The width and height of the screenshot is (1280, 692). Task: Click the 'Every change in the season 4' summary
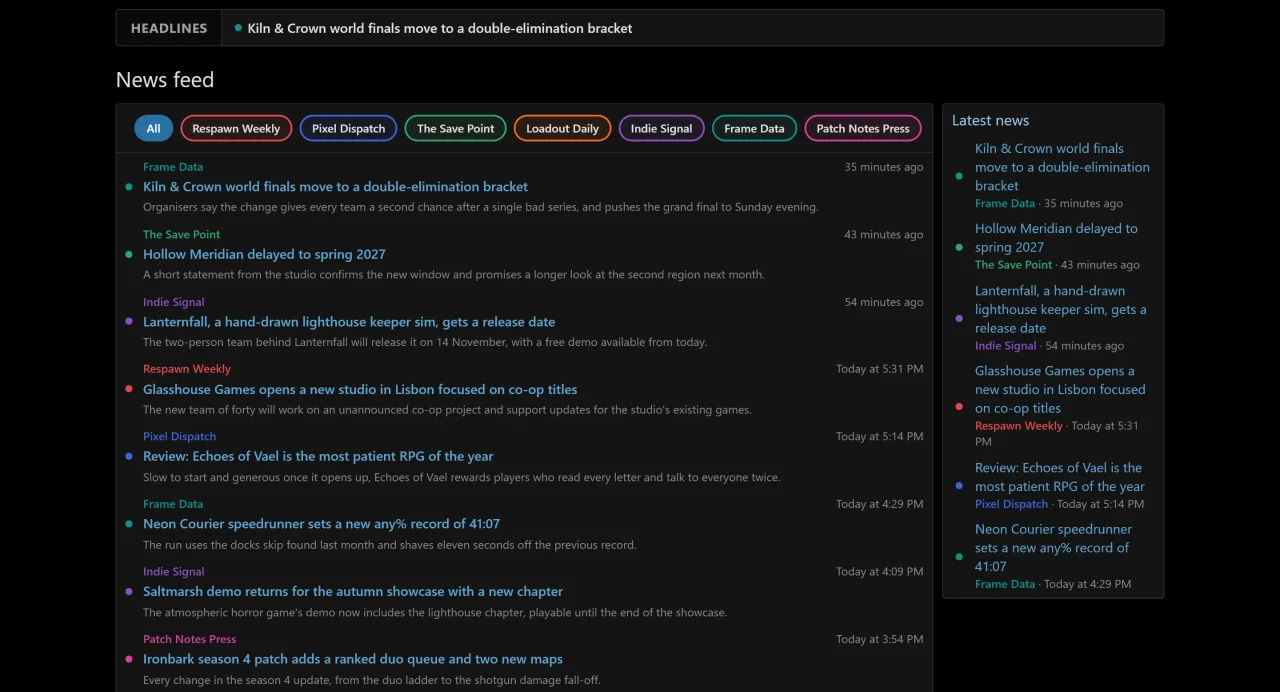371,680
